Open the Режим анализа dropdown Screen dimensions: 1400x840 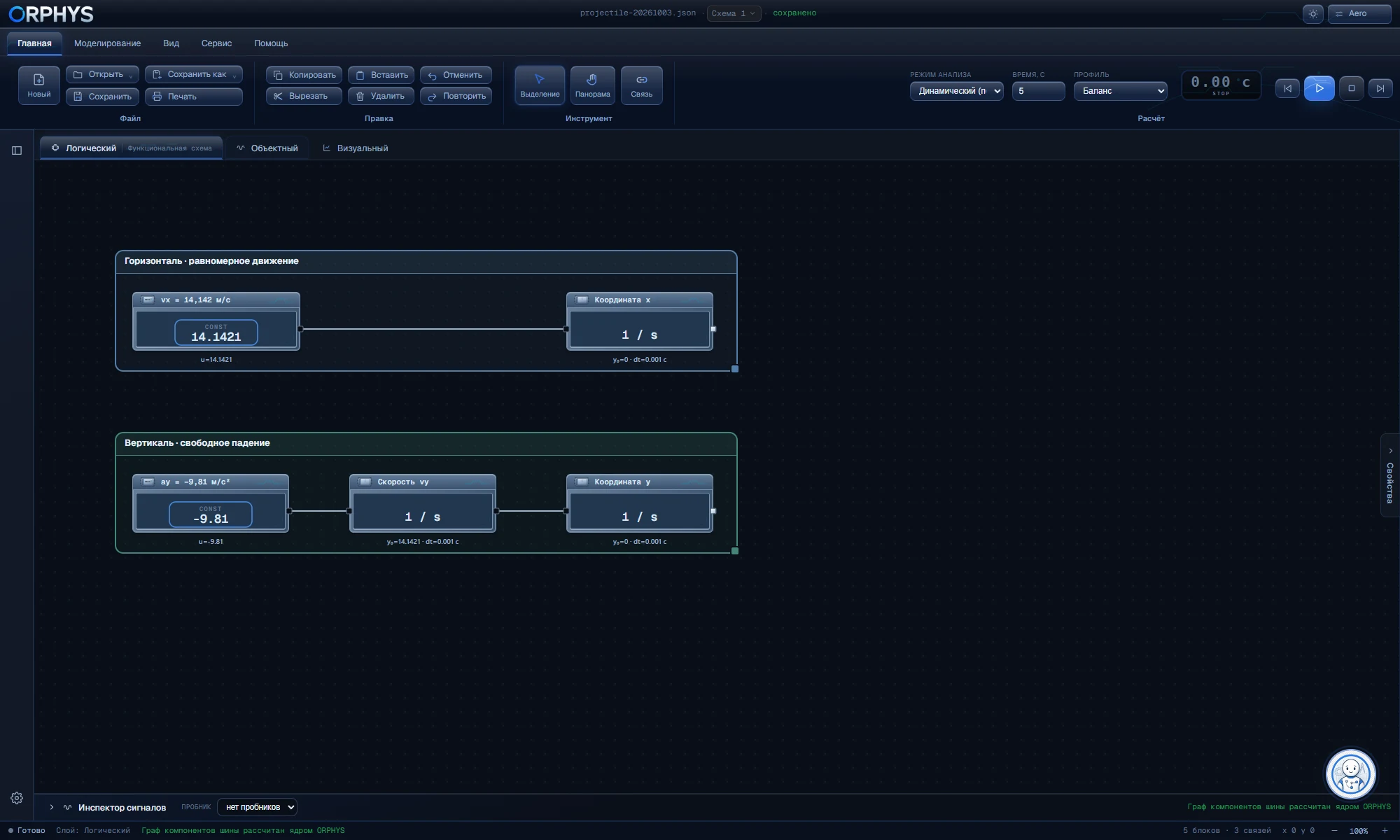click(x=956, y=91)
